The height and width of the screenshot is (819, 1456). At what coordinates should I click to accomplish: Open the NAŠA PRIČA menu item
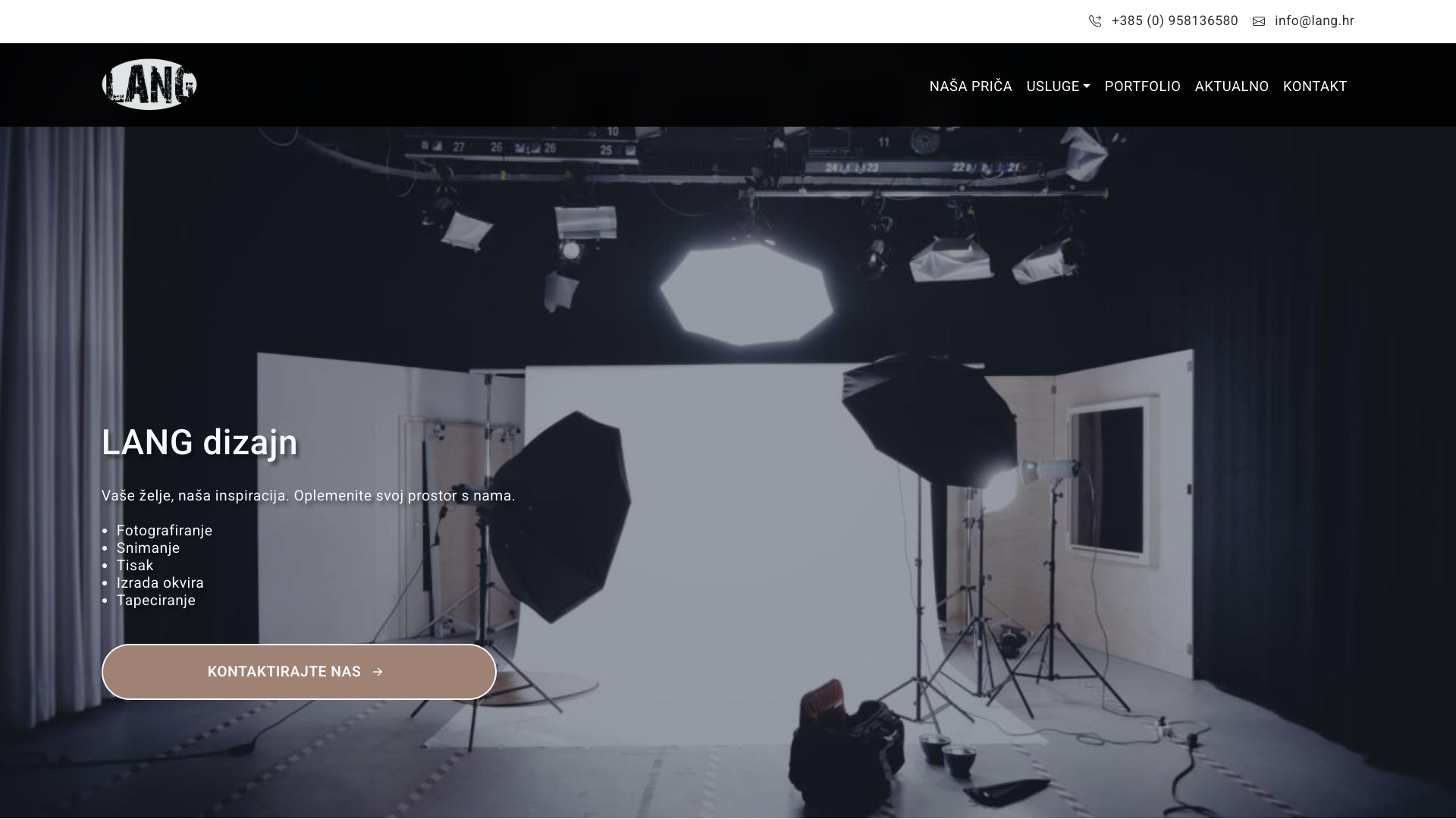click(971, 86)
